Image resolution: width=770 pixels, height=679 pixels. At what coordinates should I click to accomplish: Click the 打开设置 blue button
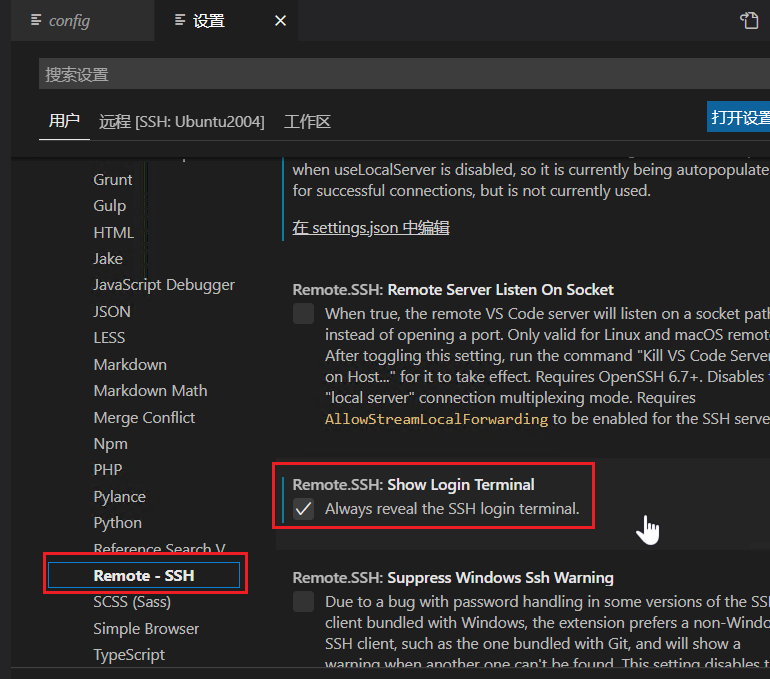(738, 117)
